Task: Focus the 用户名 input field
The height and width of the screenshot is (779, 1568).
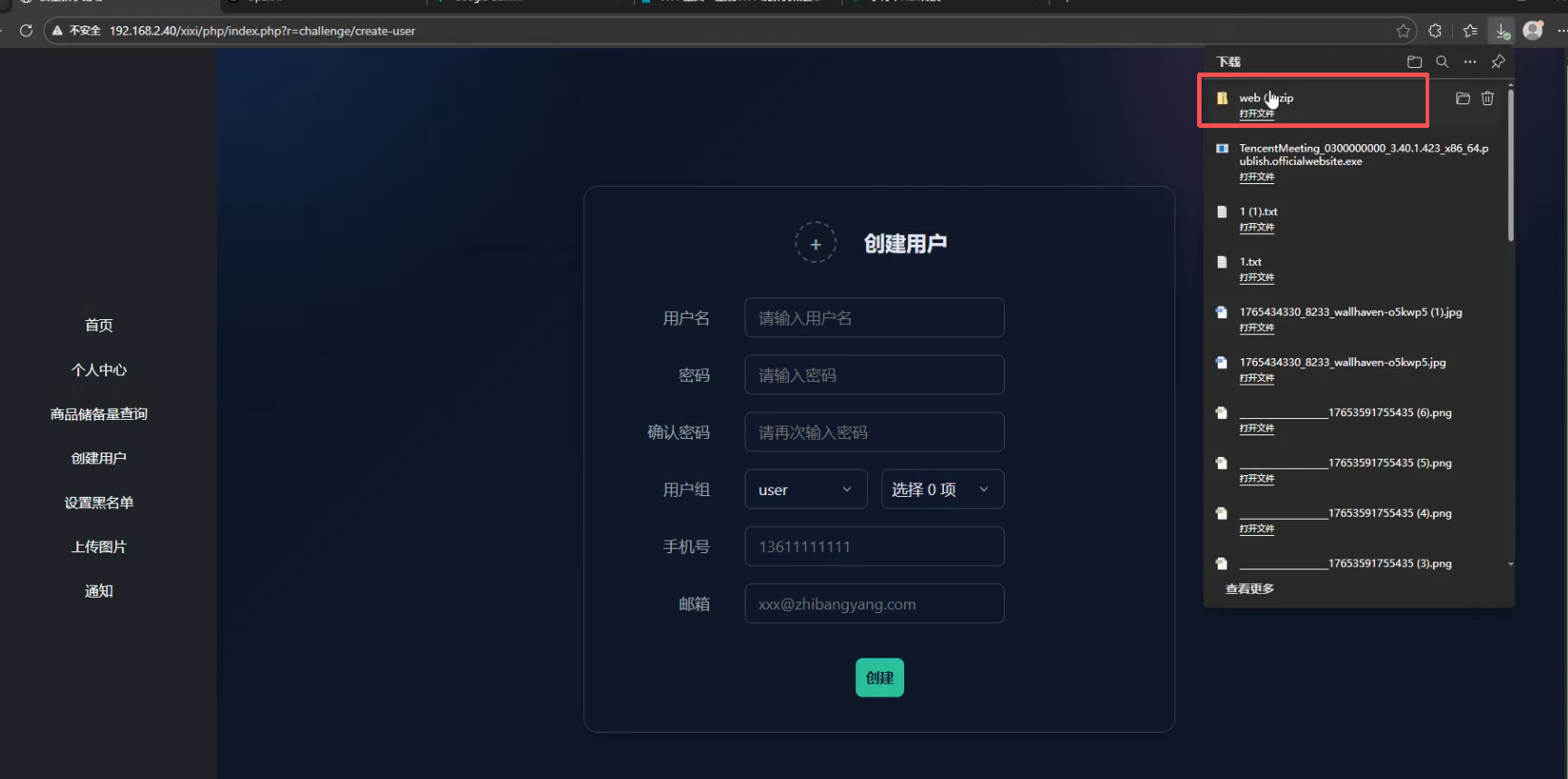Action: tap(874, 318)
